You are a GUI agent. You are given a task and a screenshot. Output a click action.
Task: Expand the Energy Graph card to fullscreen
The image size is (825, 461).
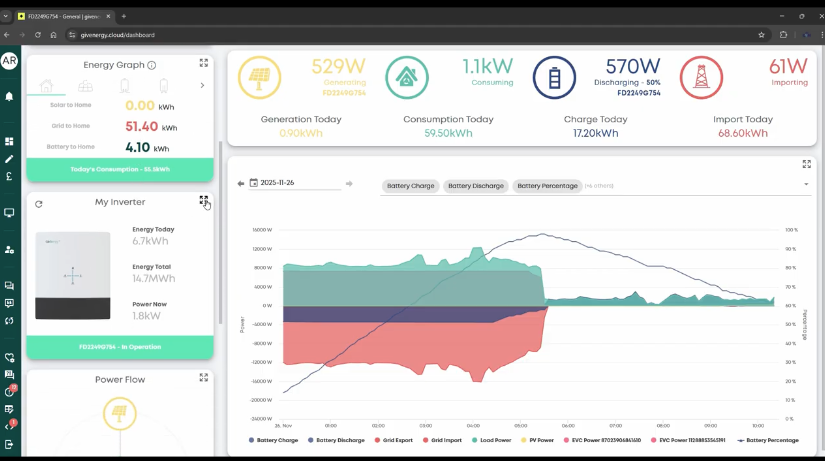pyautogui.click(x=204, y=62)
